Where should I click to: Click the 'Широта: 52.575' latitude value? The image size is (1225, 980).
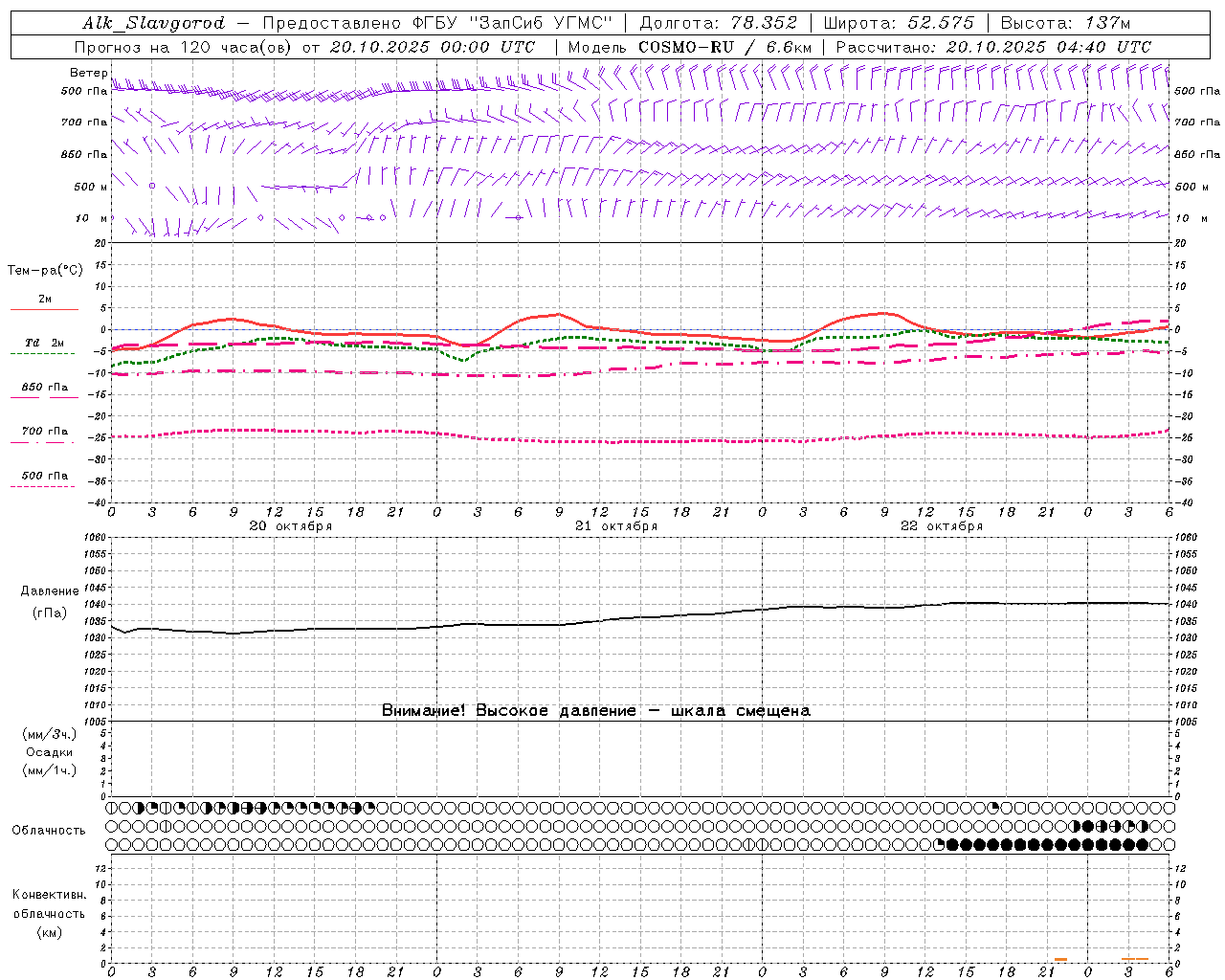(899, 23)
